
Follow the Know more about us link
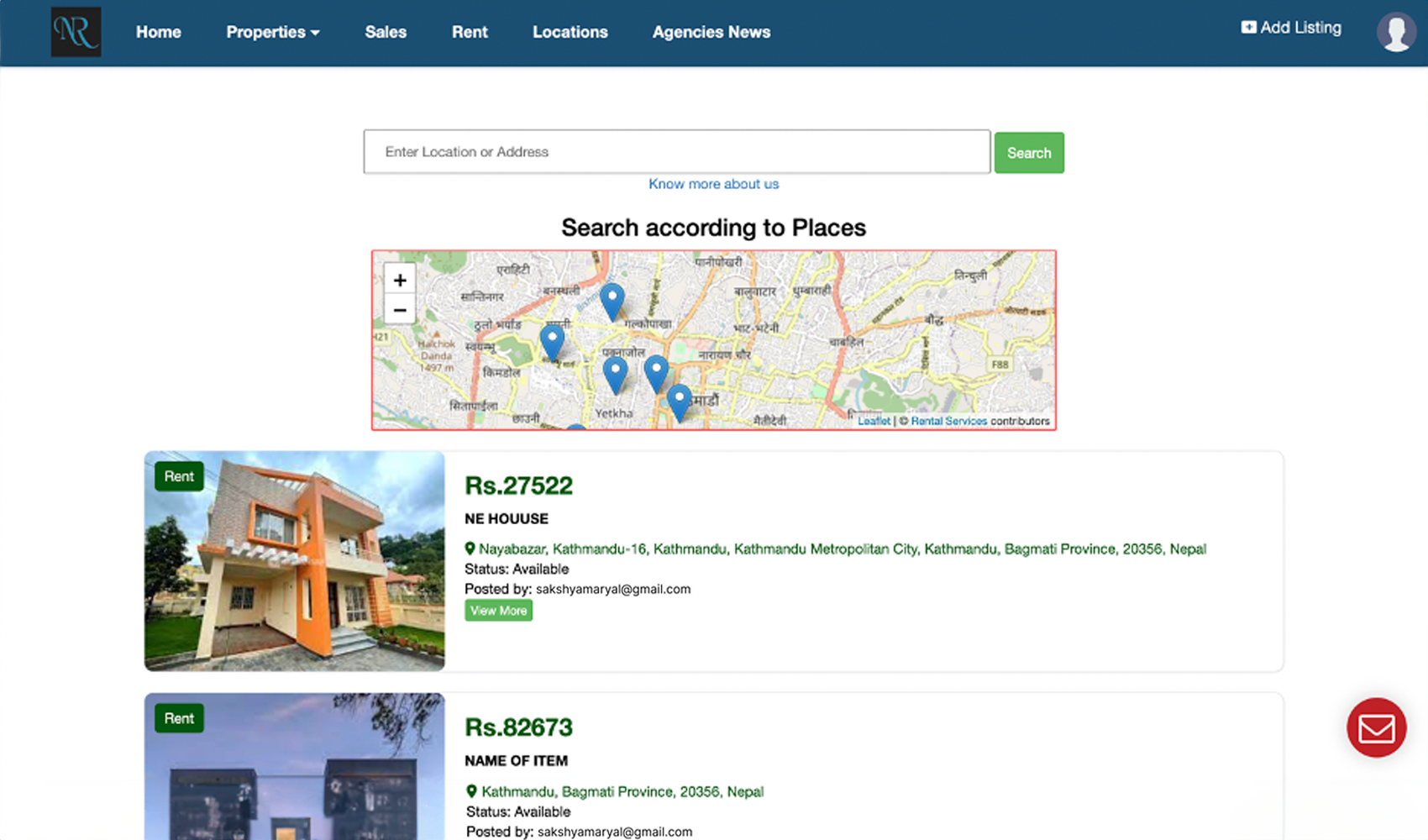[713, 184]
